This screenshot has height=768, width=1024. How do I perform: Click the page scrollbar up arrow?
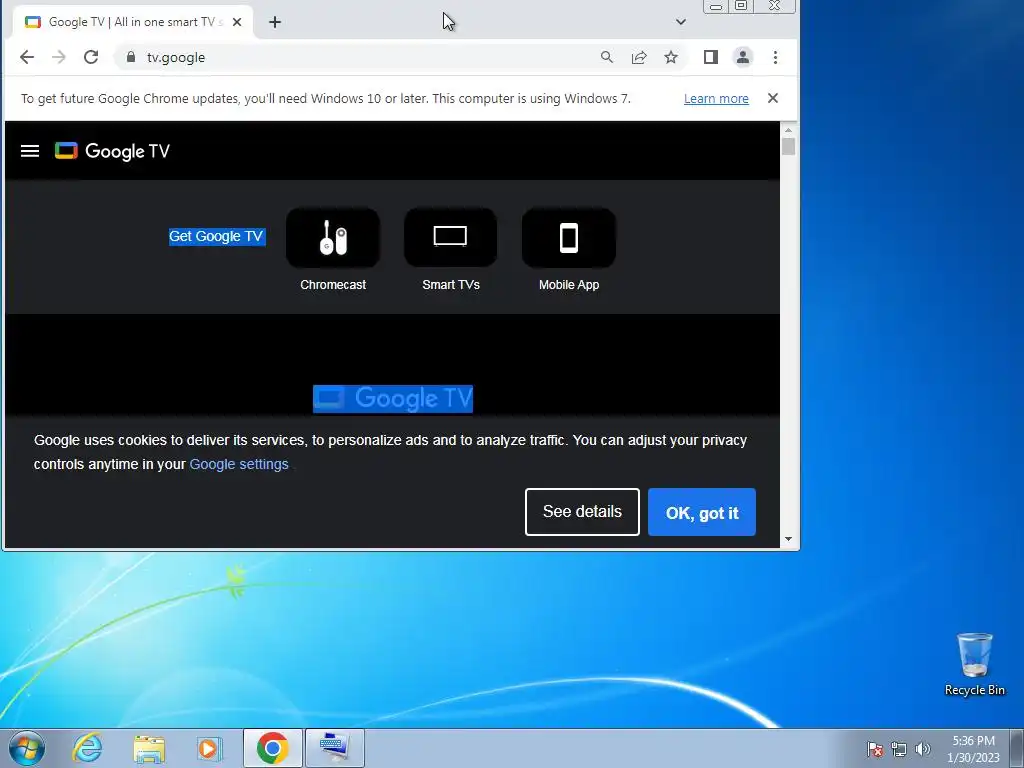coord(788,130)
